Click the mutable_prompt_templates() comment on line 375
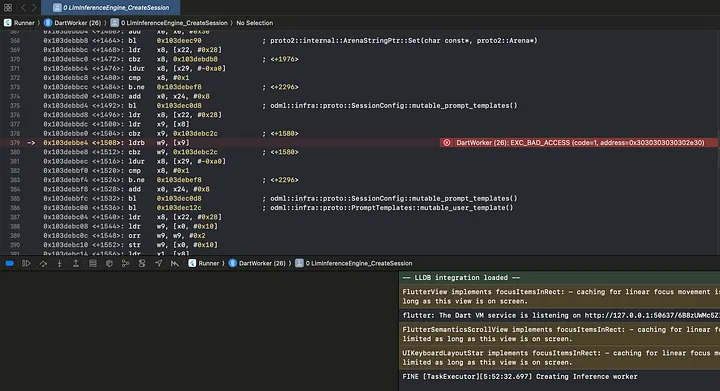This screenshot has height=391, width=720. [x=394, y=106]
